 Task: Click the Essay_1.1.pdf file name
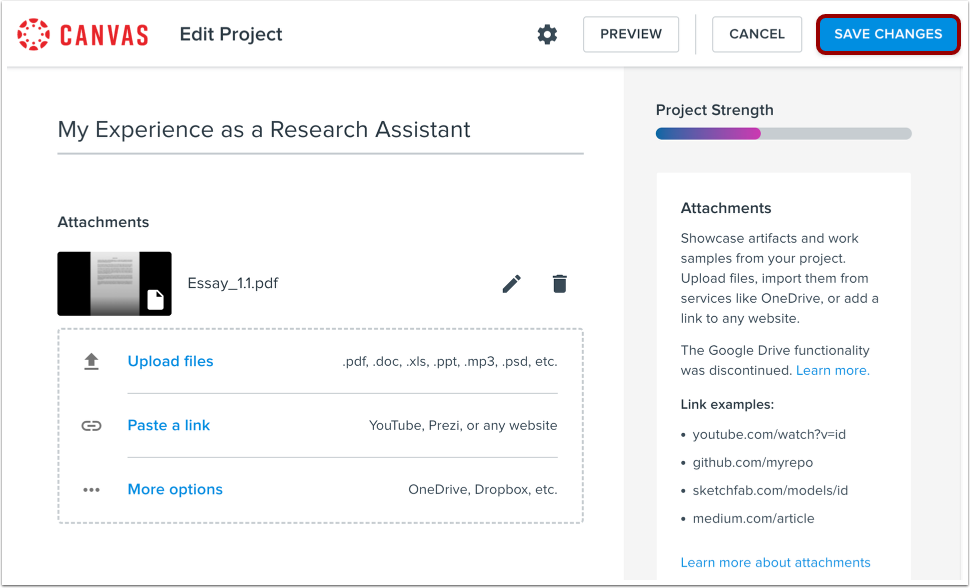pyautogui.click(x=233, y=283)
